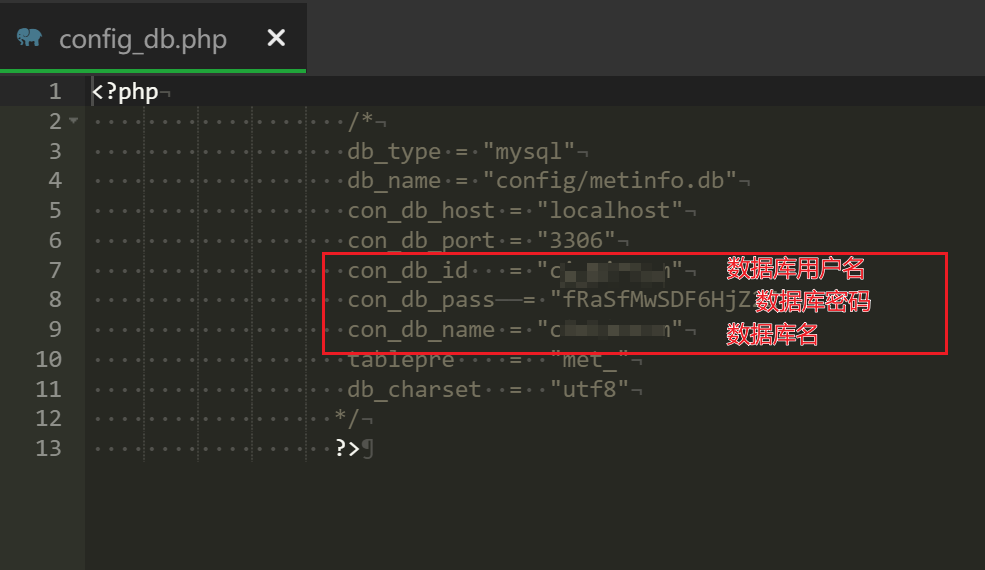985x570 pixels.
Task: Collapse the comment block at line 2
Action: (x=73, y=122)
